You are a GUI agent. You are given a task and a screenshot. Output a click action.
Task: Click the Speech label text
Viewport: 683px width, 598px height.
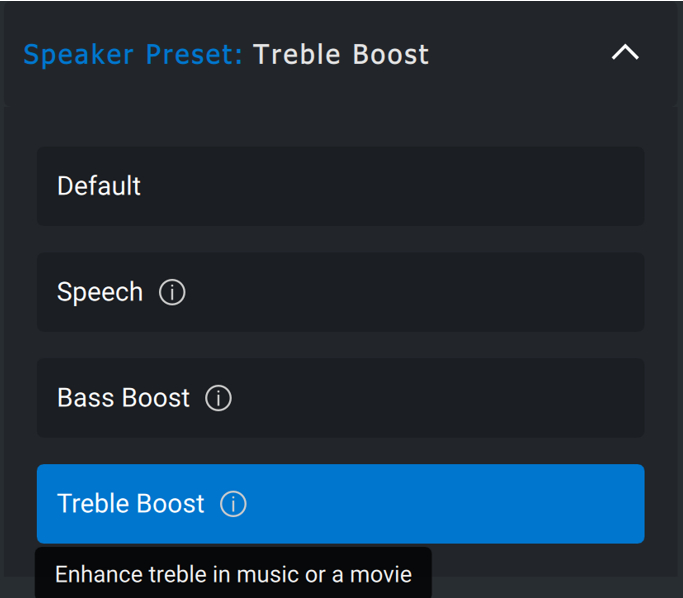click(100, 292)
